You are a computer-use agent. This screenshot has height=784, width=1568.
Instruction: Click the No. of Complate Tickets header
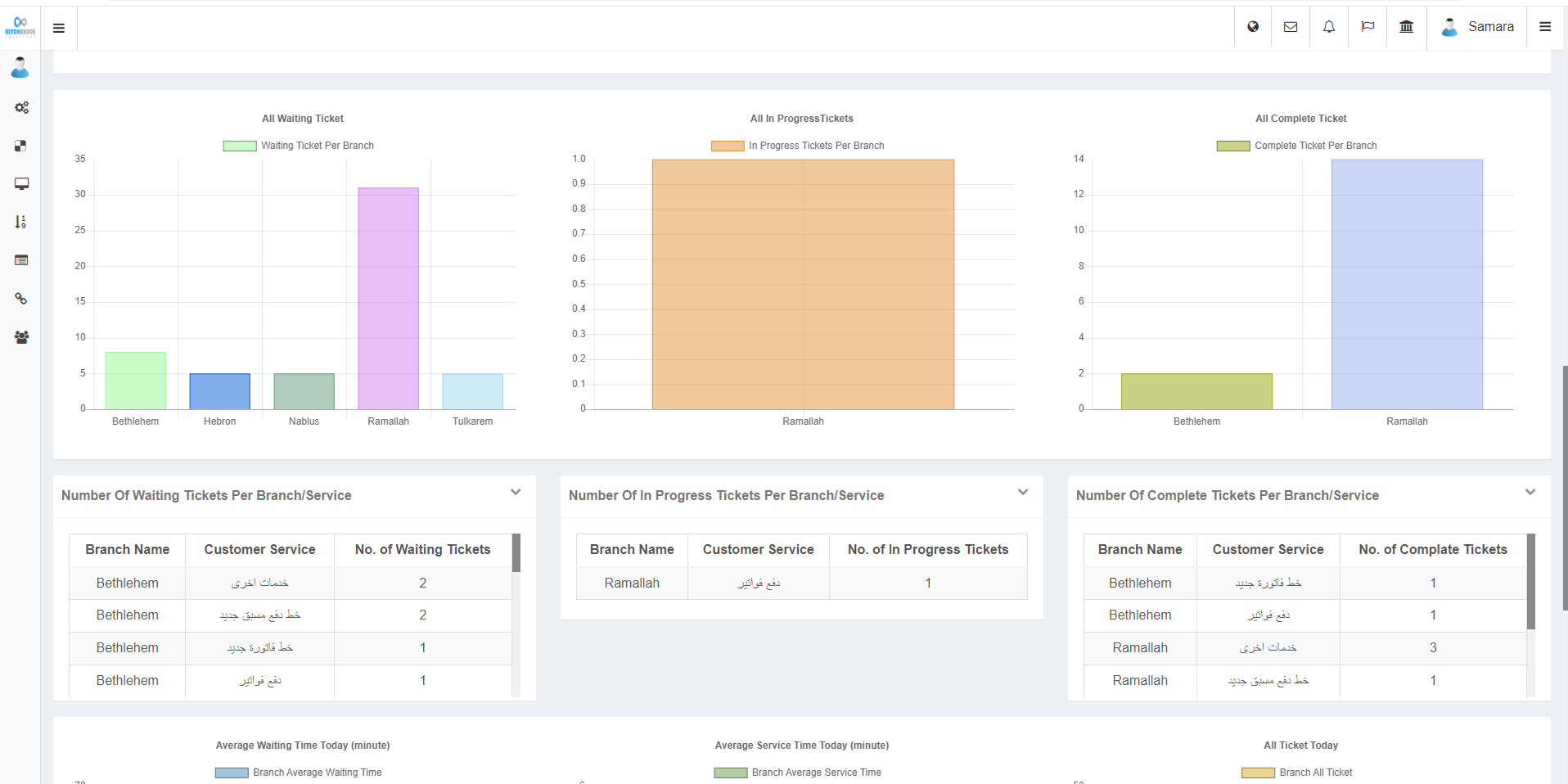click(x=1433, y=550)
